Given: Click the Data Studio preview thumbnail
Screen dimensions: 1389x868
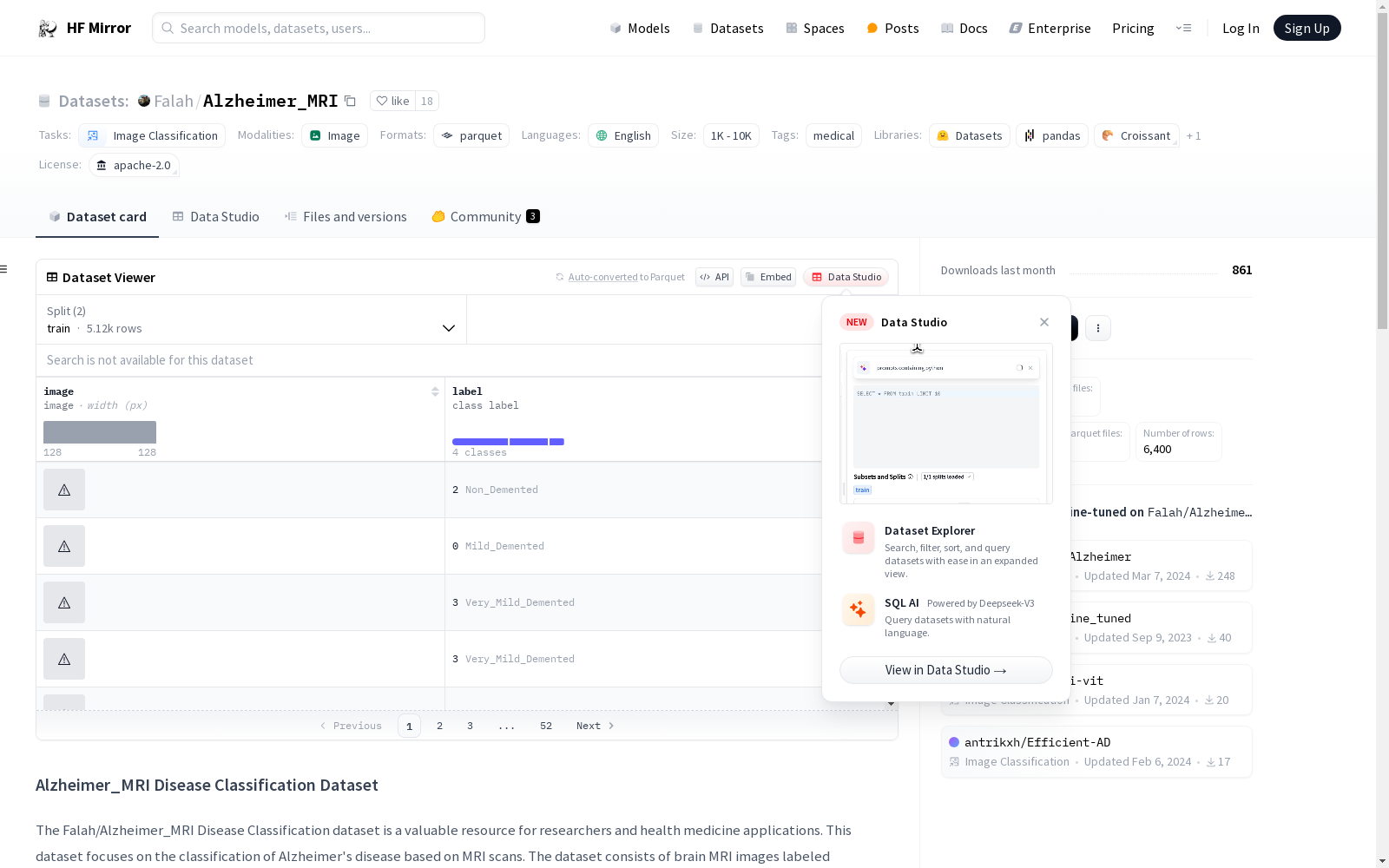Looking at the screenshot, I should click(946, 424).
